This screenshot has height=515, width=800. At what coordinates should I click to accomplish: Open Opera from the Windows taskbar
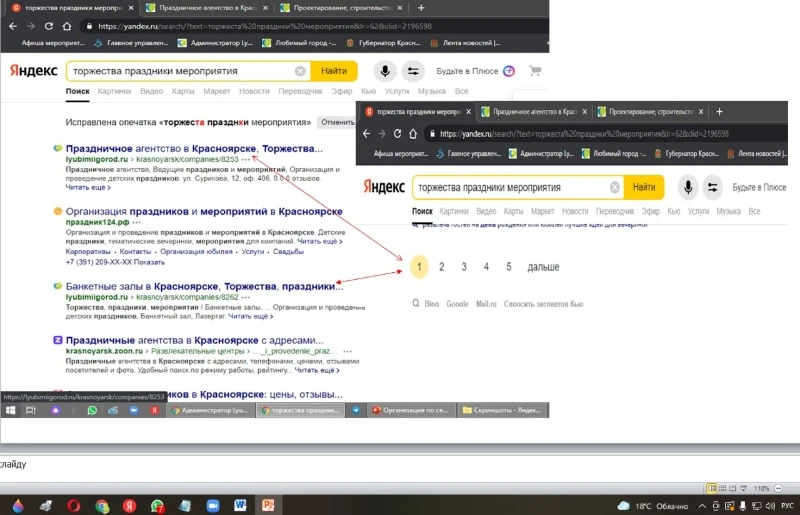[x=73, y=505]
